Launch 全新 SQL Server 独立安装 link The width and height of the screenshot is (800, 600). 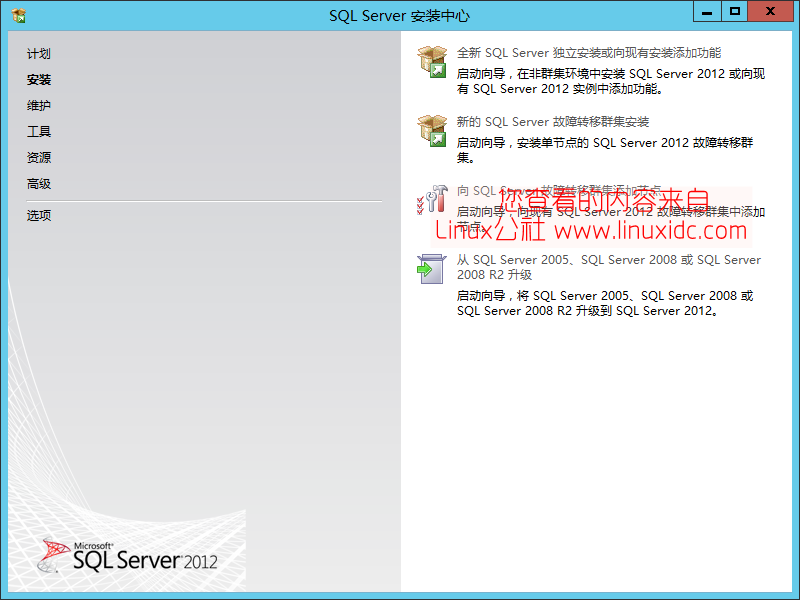point(589,53)
